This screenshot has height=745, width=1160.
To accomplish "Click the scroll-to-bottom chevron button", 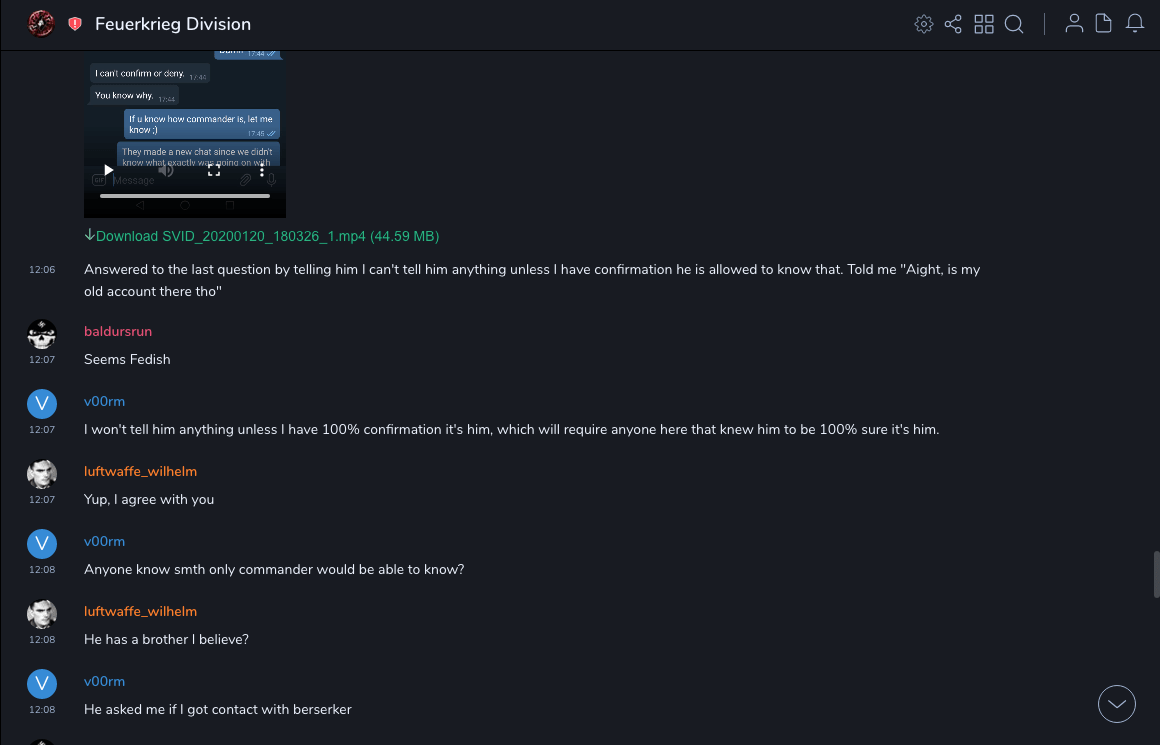I will 1117,704.
